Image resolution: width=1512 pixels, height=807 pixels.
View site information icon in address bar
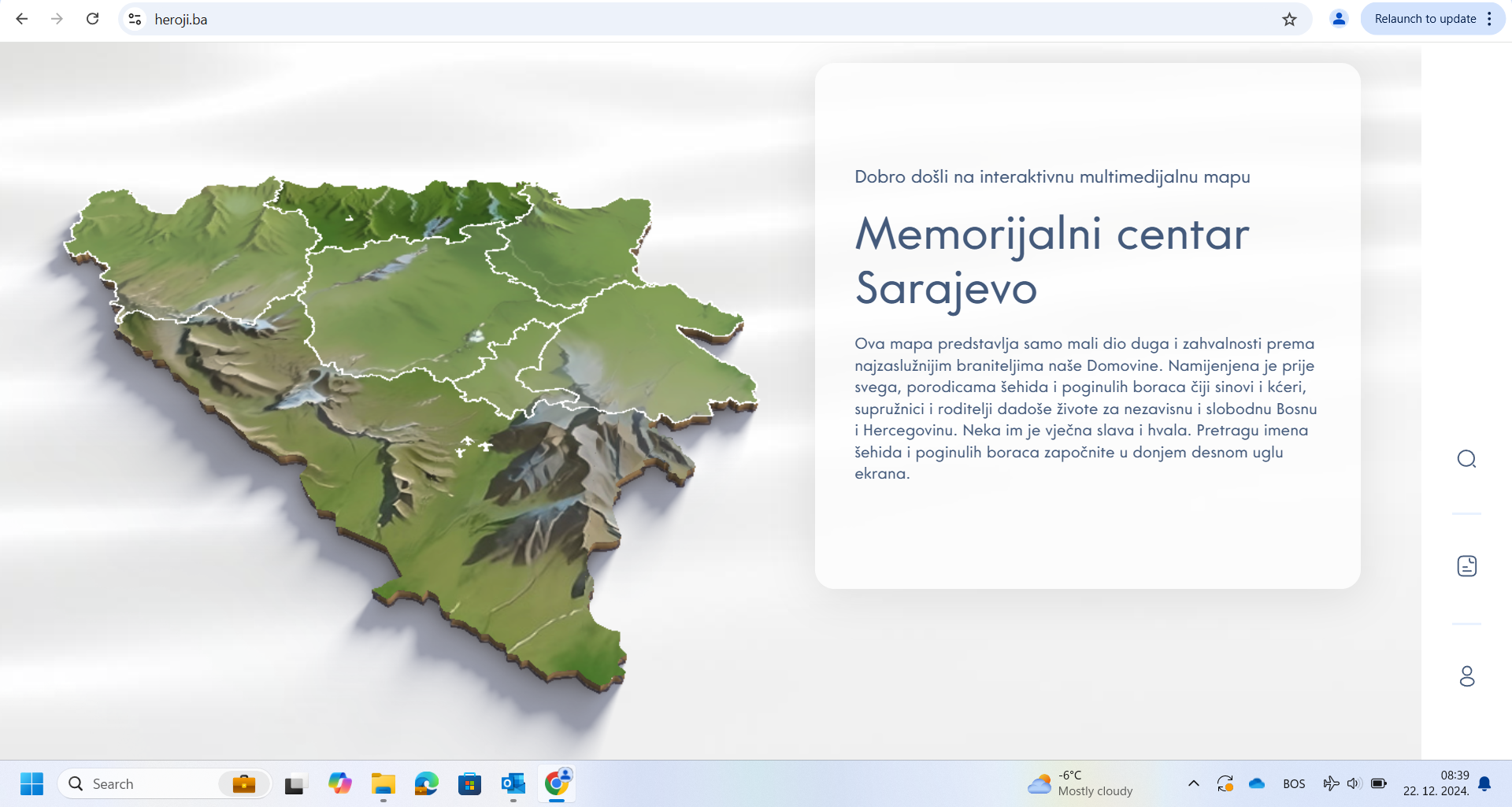tap(135, 20)
